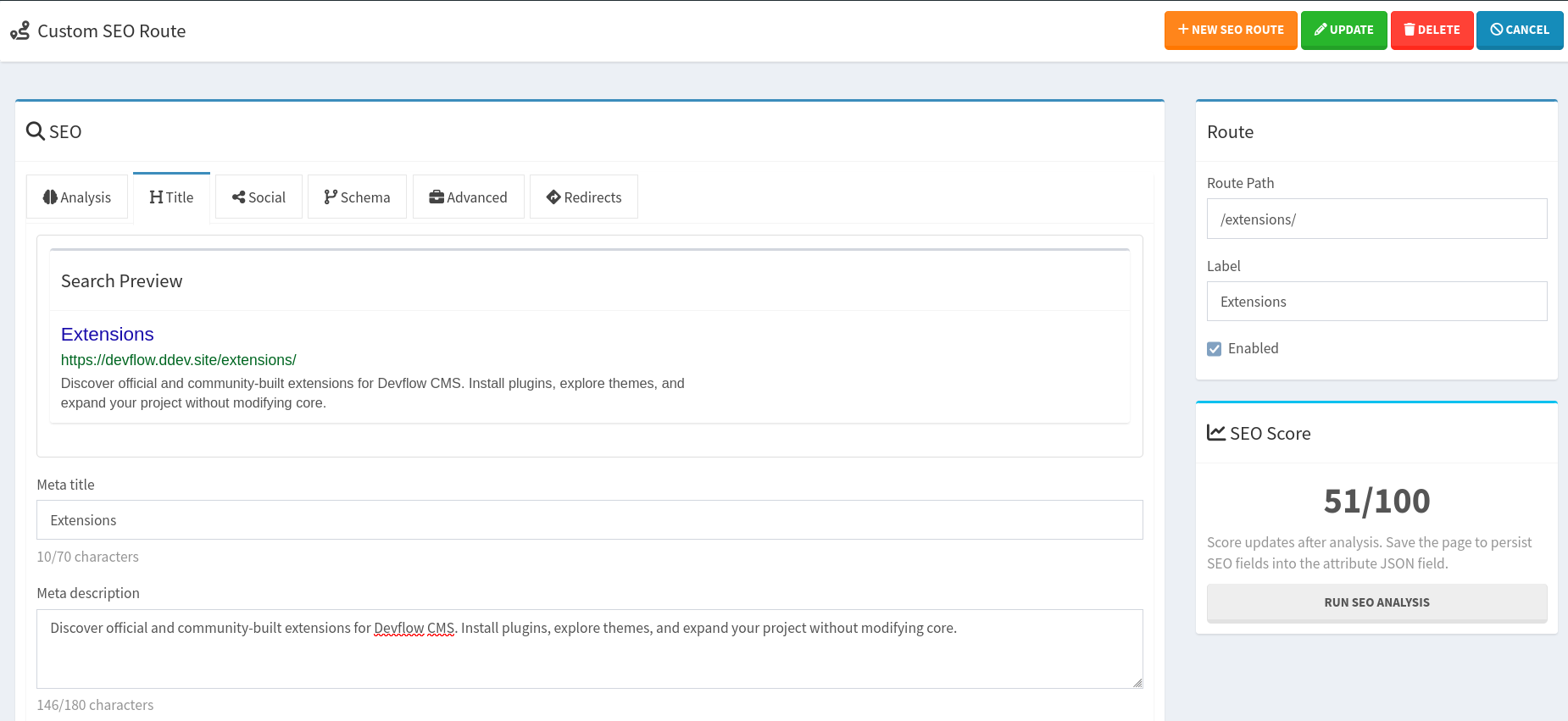Click the Route Path label
This screenshot has height=721, width=1568.
[x=1240, y=183]
